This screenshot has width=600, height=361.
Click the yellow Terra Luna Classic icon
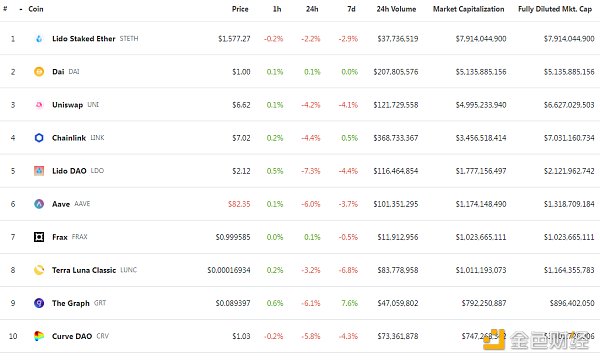(x=39, y=270)
